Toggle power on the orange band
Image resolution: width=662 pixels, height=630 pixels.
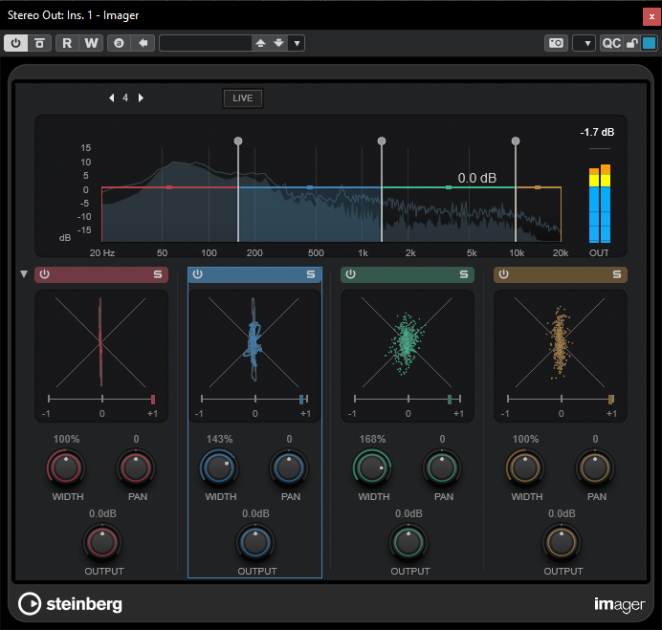pos(504,274)
